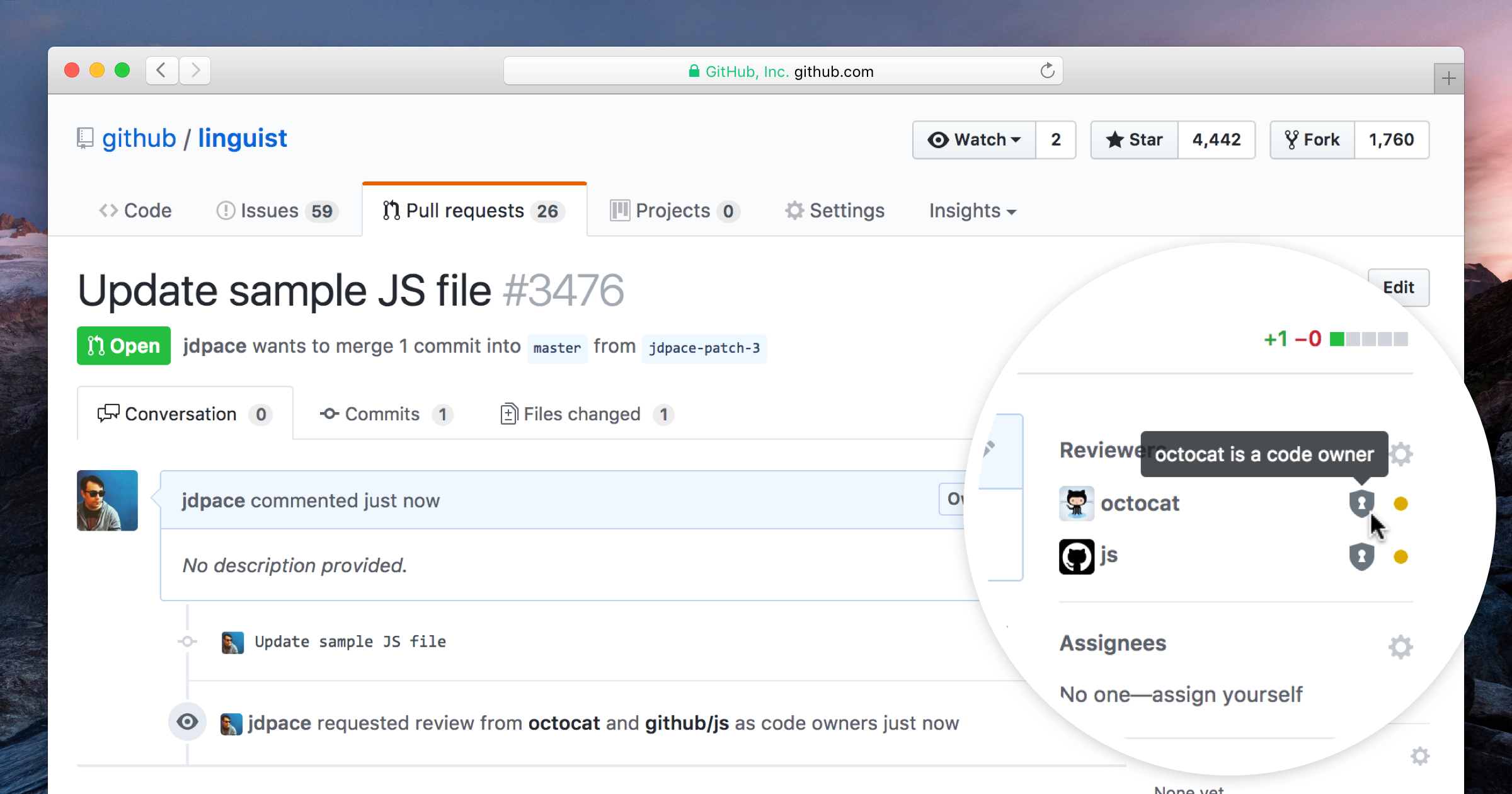Open the jdpace-patch-3 branch label
1512x794 pixels.
pyautogui.click(x=704, y=348)
